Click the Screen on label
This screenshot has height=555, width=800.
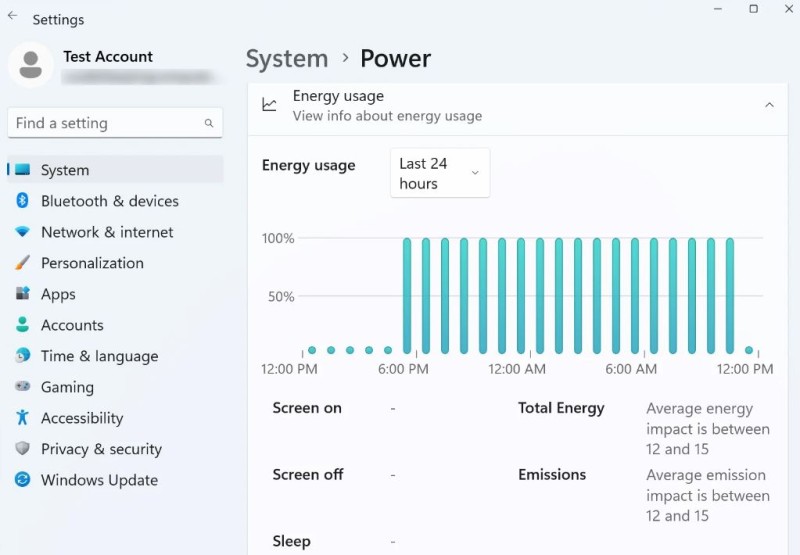[307, 408]
